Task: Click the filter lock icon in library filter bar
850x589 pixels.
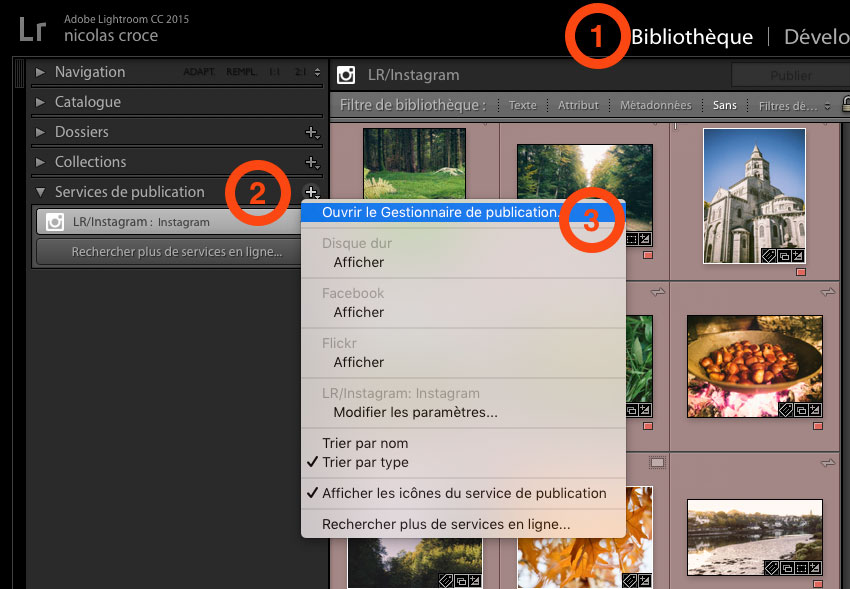Action: pyautogui.click(x=845, y=104)
